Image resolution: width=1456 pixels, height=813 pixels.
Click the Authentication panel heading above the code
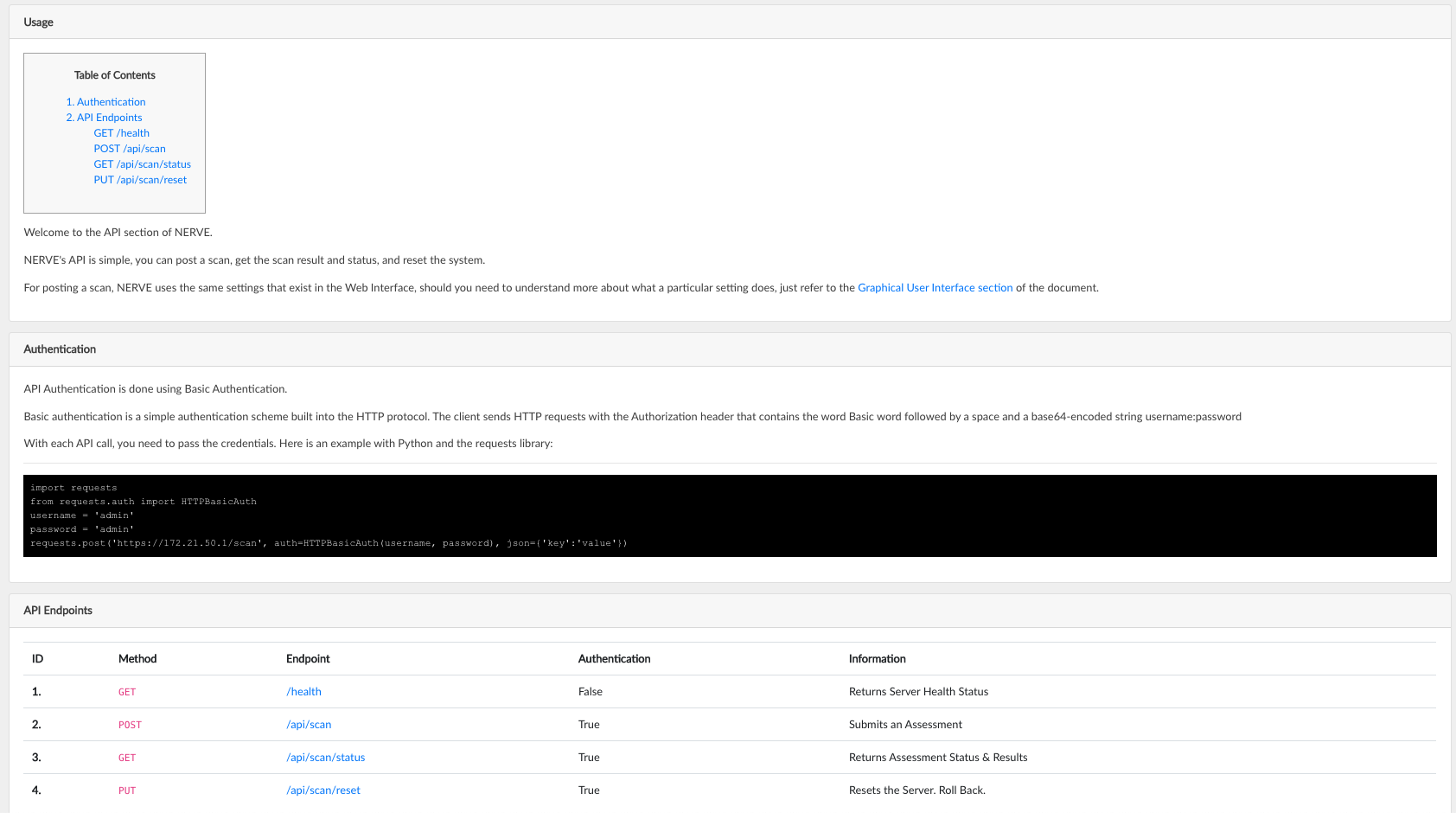pos(60,349)
